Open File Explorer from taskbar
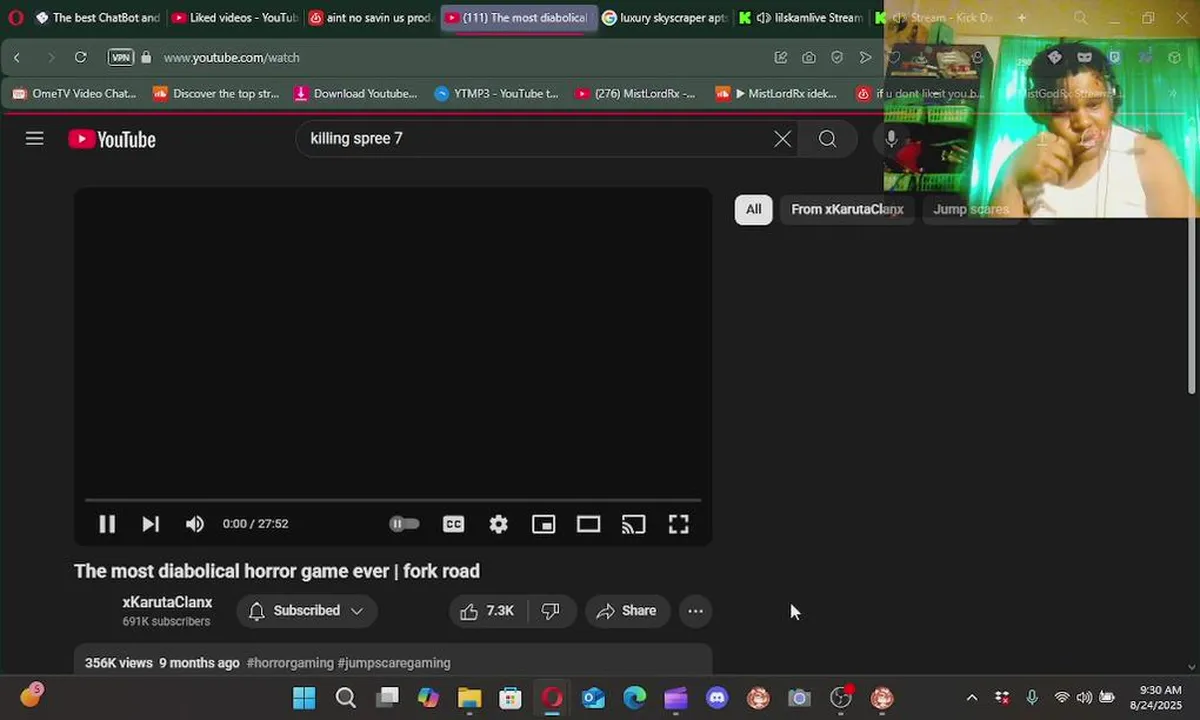Viewport: 1200px width, 720px height. pos(469,698)
